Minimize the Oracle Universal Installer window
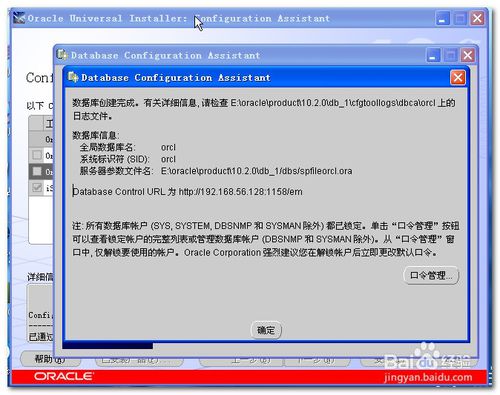The image size is (500, 395). (x=443, y=18)
